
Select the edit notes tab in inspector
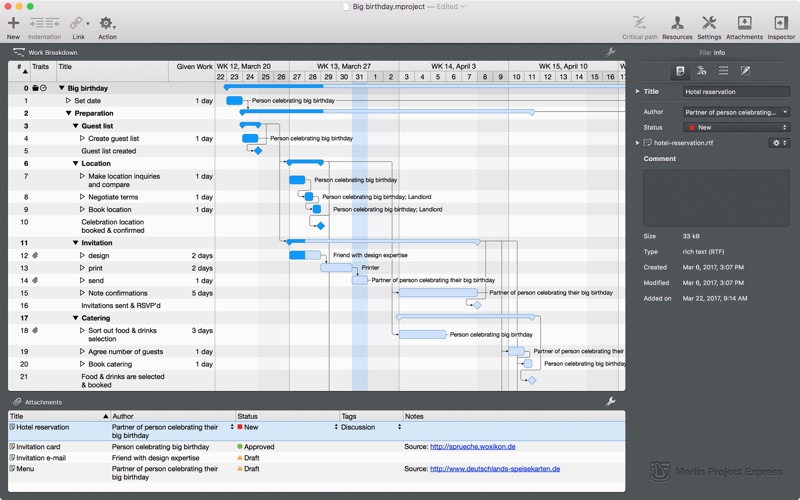pos(745,71)
